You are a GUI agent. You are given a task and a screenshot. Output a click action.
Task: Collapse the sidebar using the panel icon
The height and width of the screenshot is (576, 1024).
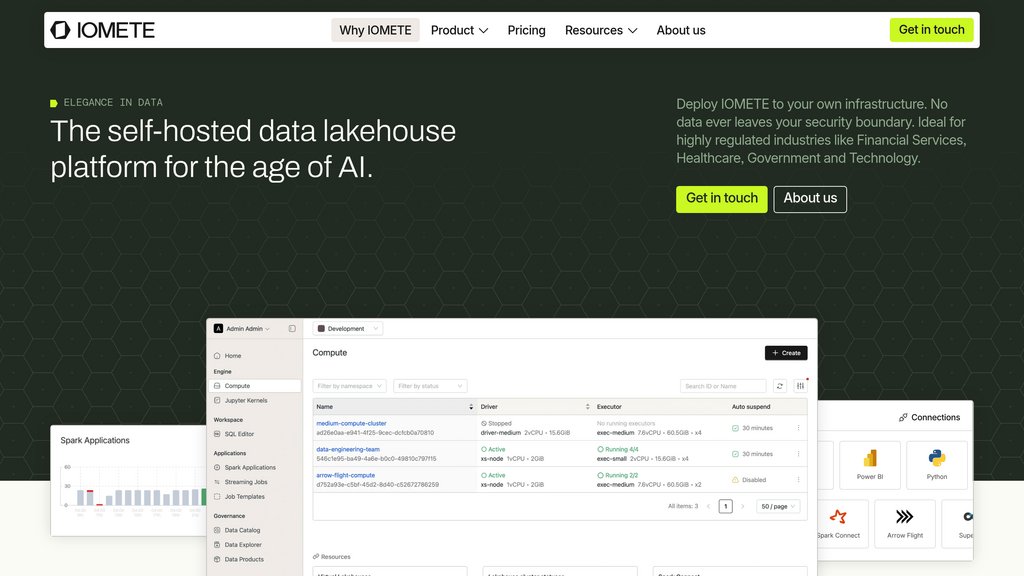point(292,328)
